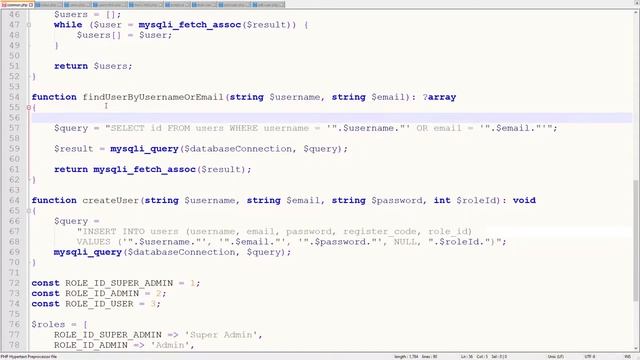
Task: Click line number 72 in the margin
Action: point(14,283)
